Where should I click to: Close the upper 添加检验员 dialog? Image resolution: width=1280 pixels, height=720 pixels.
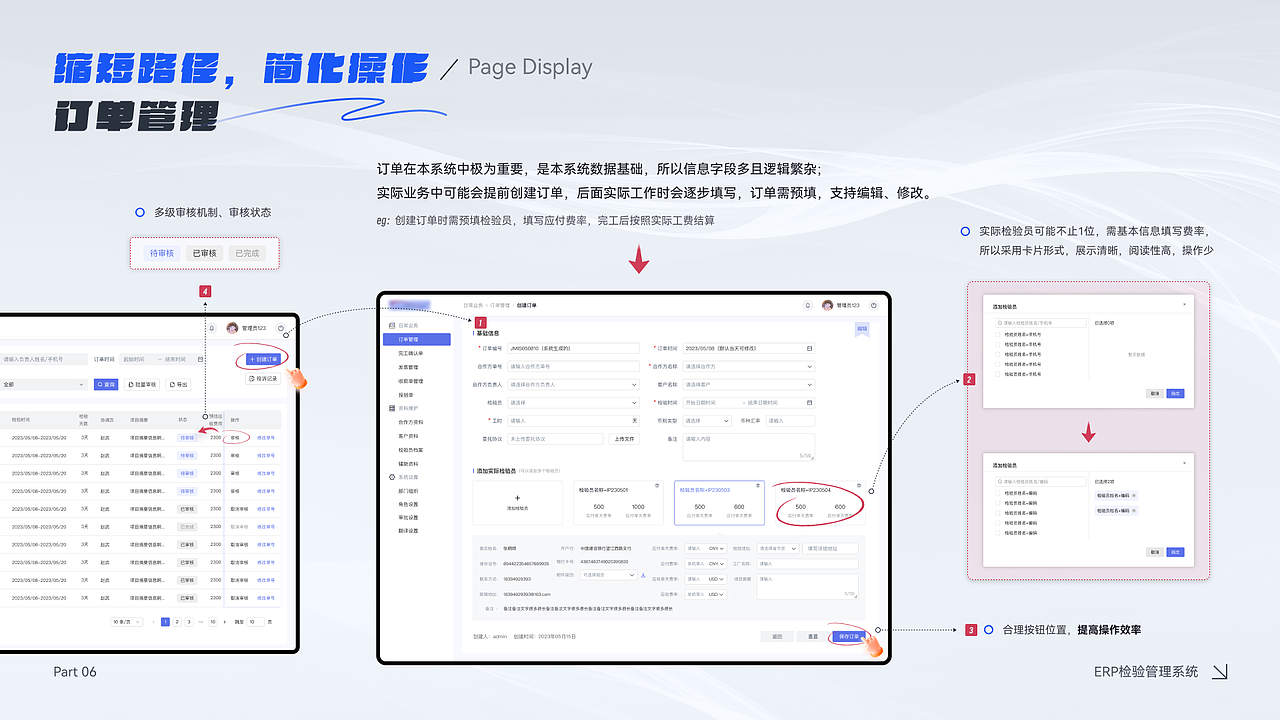pyautogui.click(x=1184, y=303)
